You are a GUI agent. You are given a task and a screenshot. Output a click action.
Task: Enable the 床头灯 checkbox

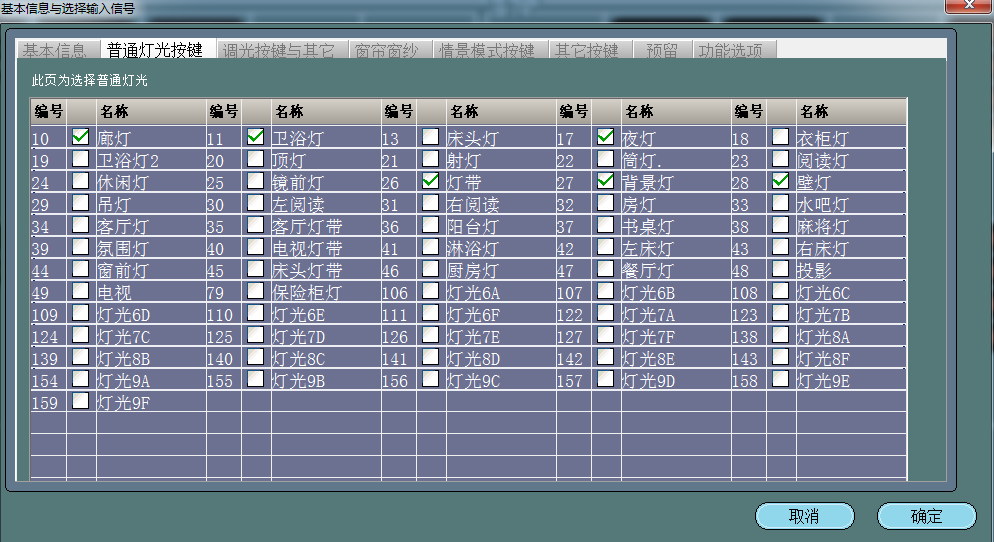[x=430, y=137]
